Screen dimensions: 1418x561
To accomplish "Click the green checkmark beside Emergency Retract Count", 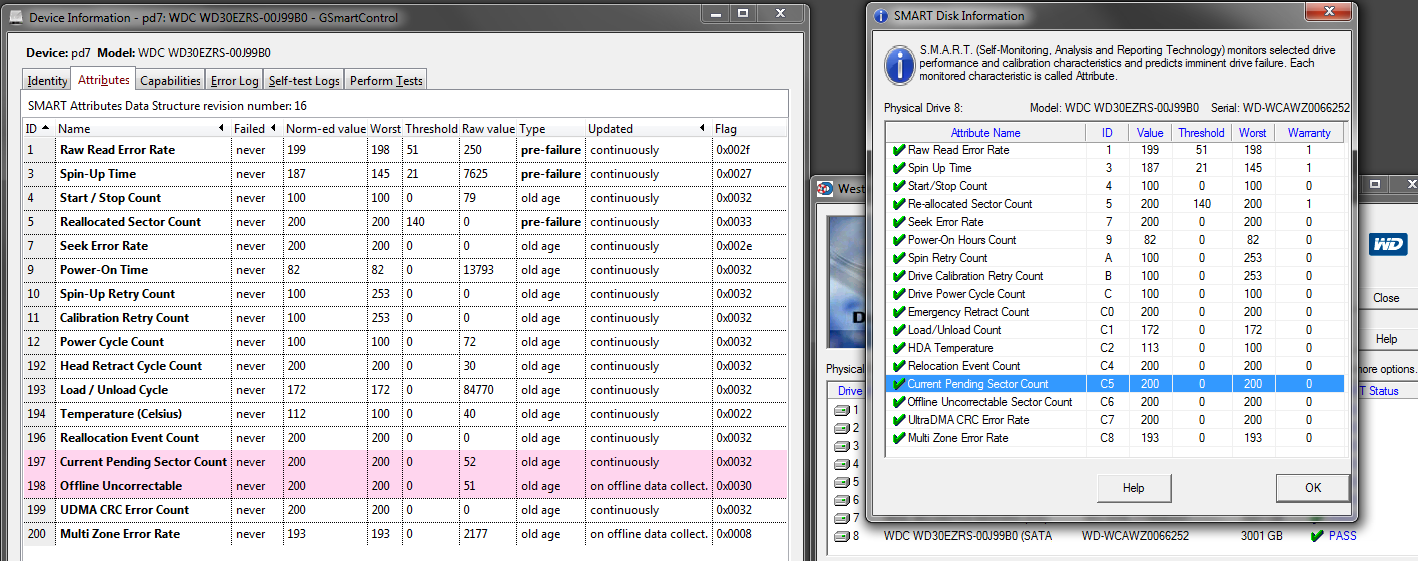I will [899, 312].
